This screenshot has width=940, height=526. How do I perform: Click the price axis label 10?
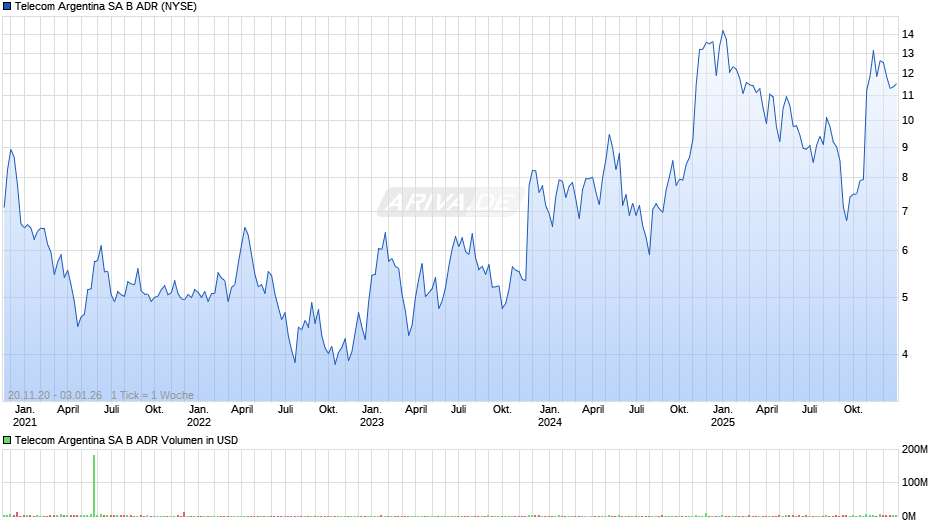[908, 120]
